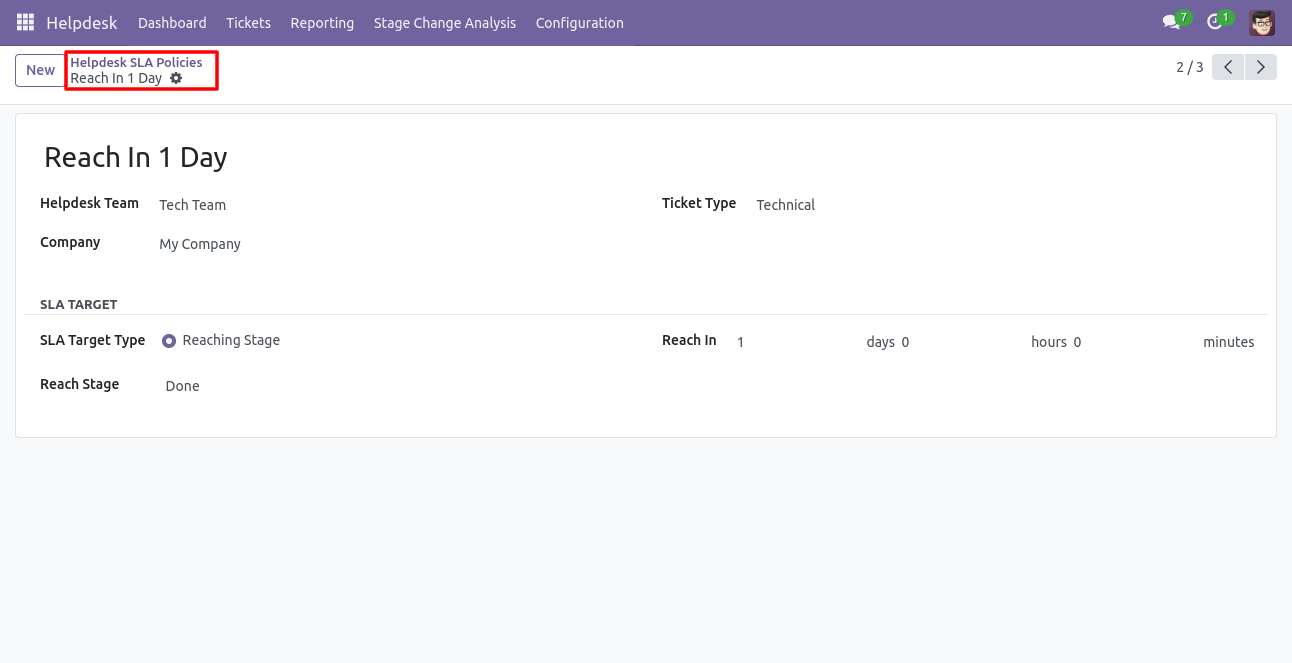Open the activities clock icon

pos(1214,22)
